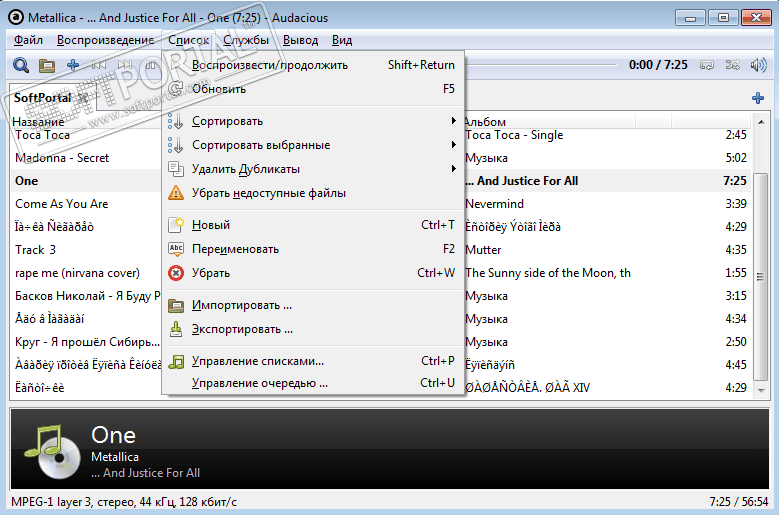The height and width of the screenshot is (515, 779).
Task: Click the seek slider track
Action: click(x=541, y=65)
